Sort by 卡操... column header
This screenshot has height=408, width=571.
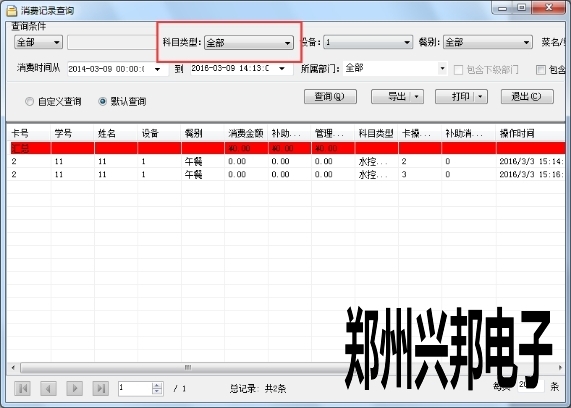coord(420,133)
